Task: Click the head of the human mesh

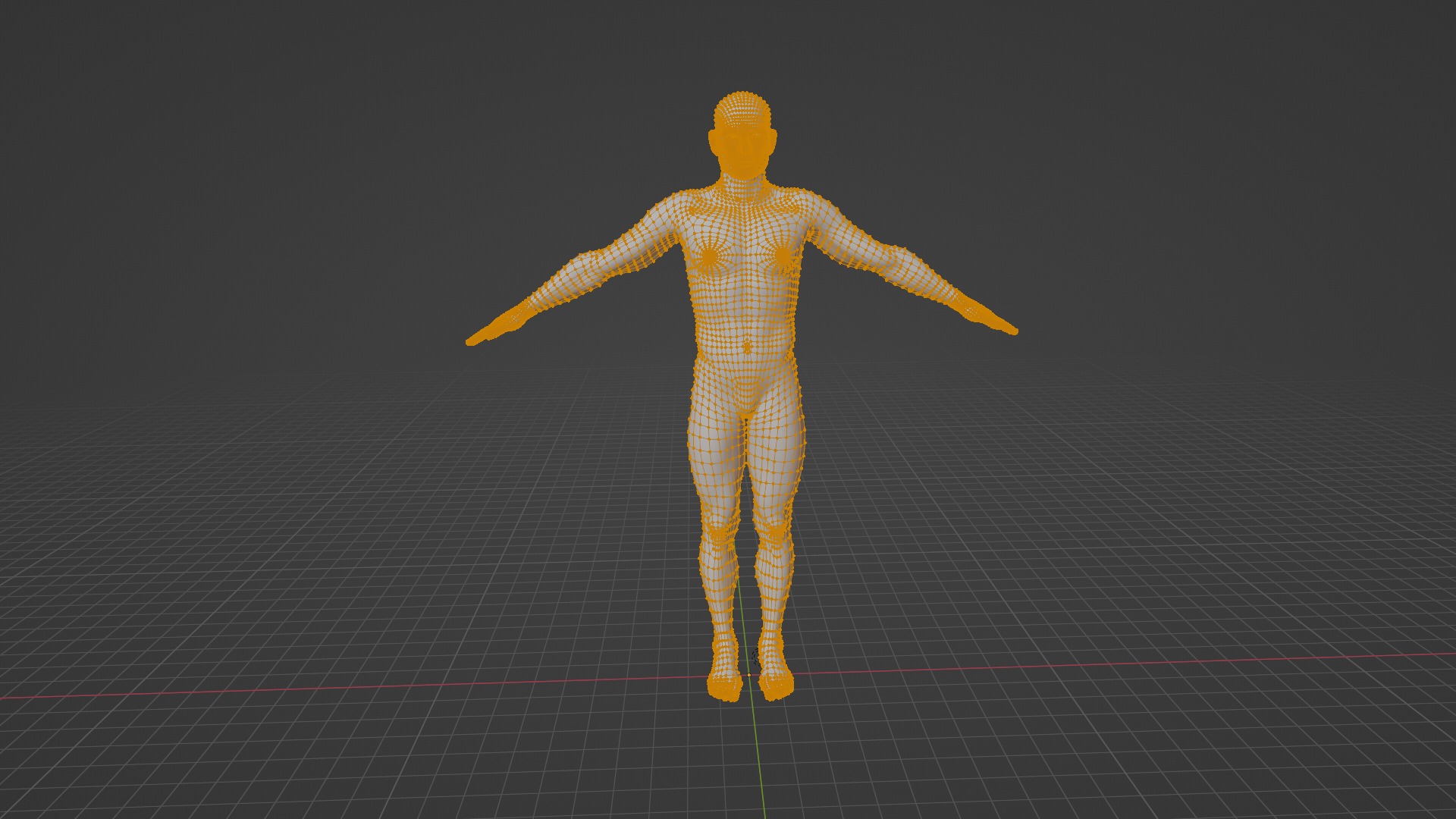Action: (x=743, y=136)
